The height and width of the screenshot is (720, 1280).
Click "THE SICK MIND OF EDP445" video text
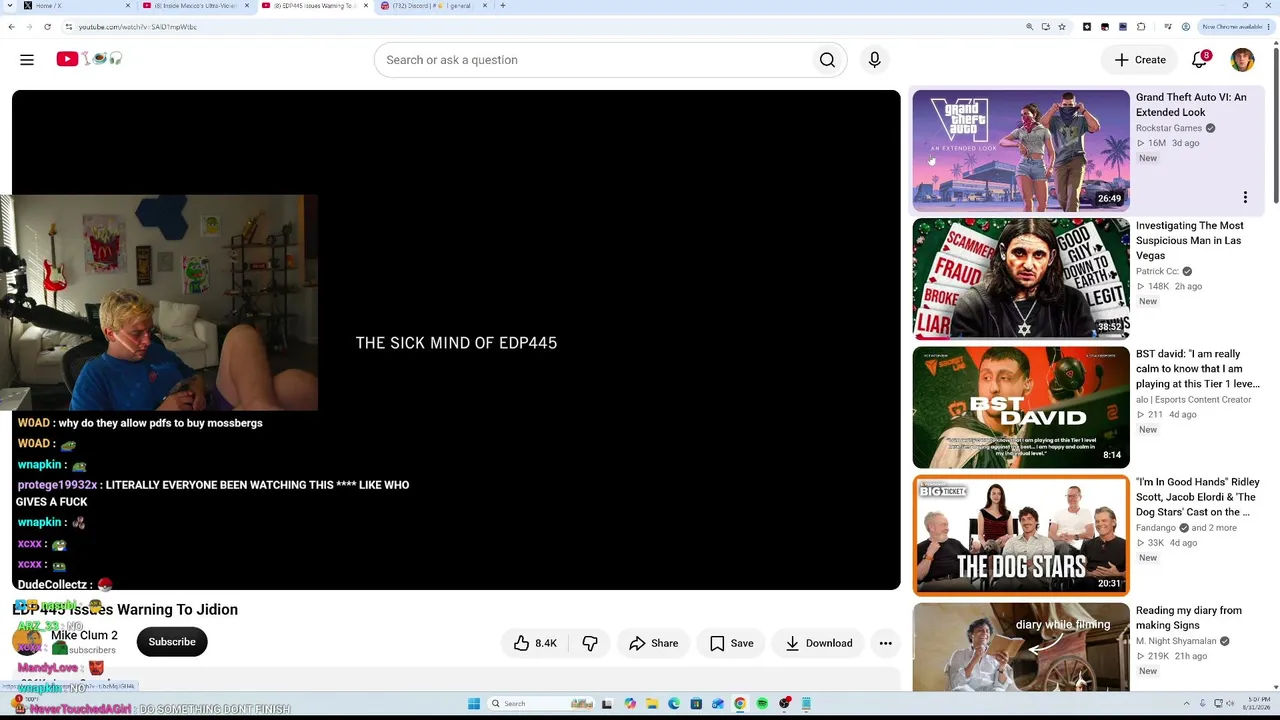click(x=456, y=343)
